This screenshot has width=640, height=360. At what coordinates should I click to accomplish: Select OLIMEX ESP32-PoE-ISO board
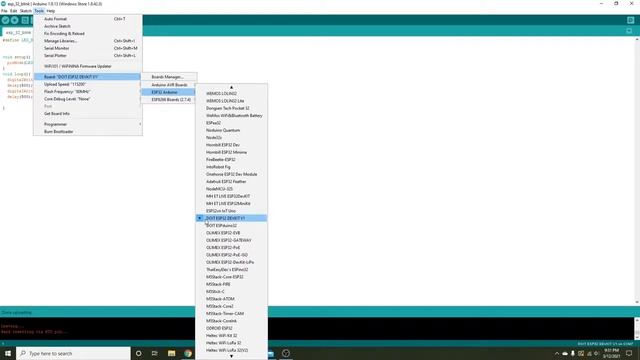click(x=231, y=255)
